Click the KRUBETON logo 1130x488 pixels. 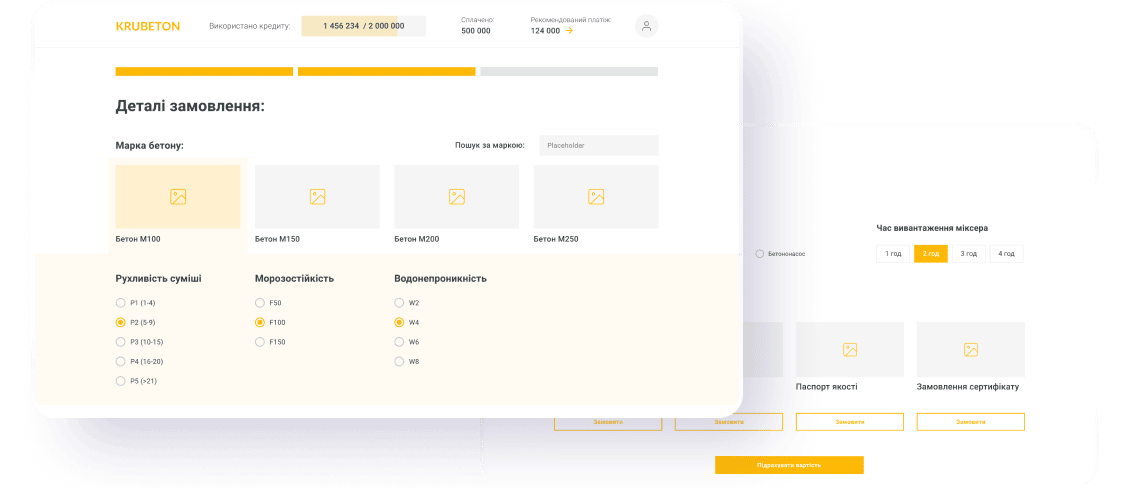tap(148, 26)
